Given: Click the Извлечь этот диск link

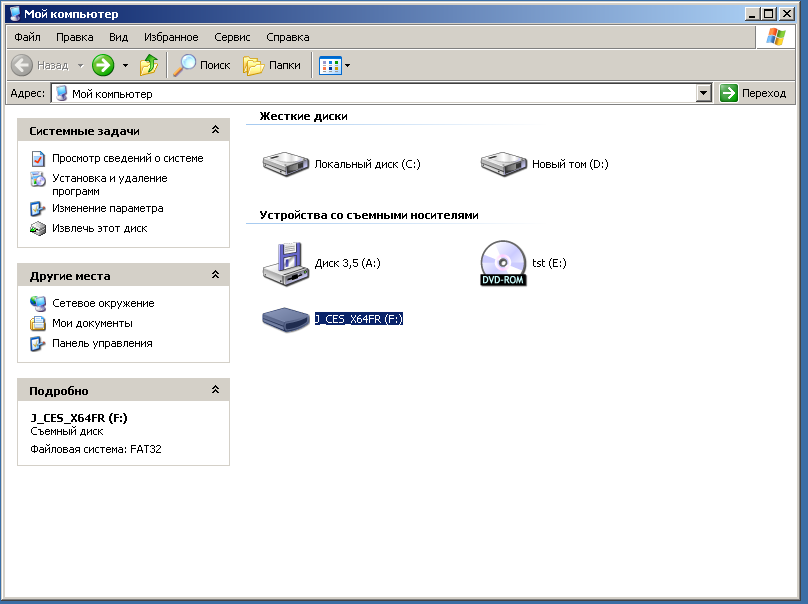Looking at the screenshot, I should [99, 228].
